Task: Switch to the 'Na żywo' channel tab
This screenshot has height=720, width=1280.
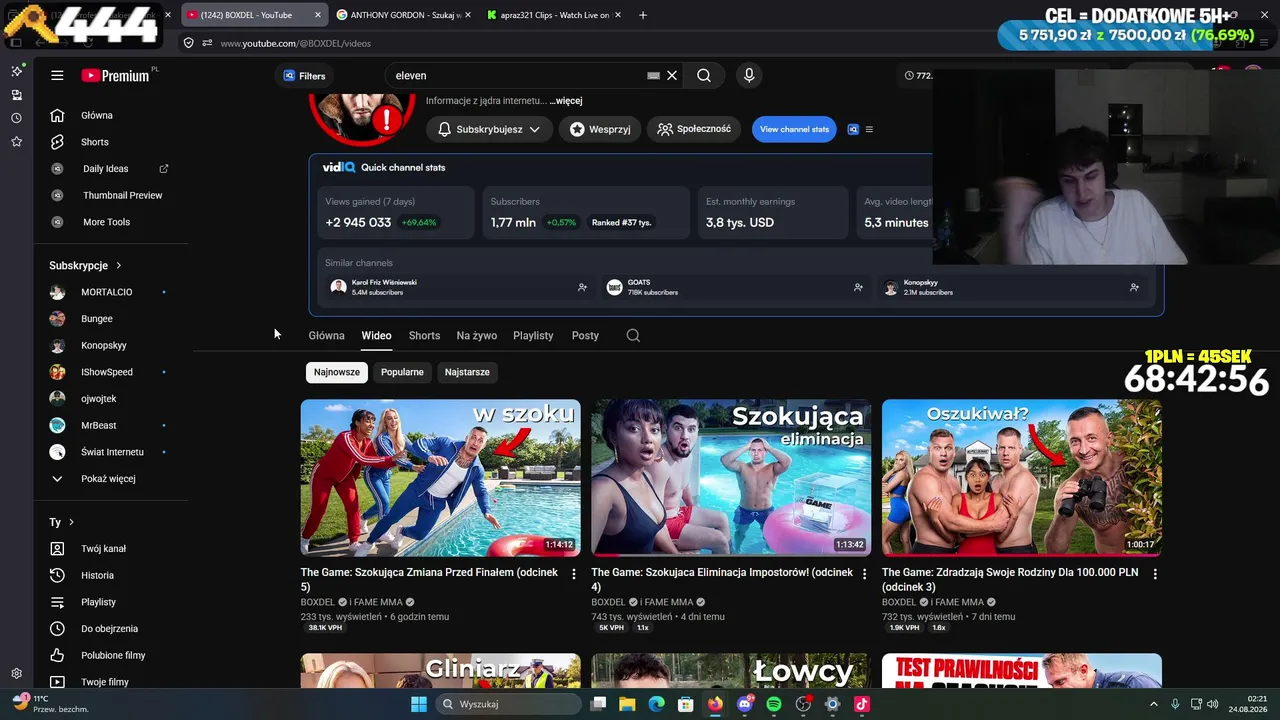Action: pos(477,336)
